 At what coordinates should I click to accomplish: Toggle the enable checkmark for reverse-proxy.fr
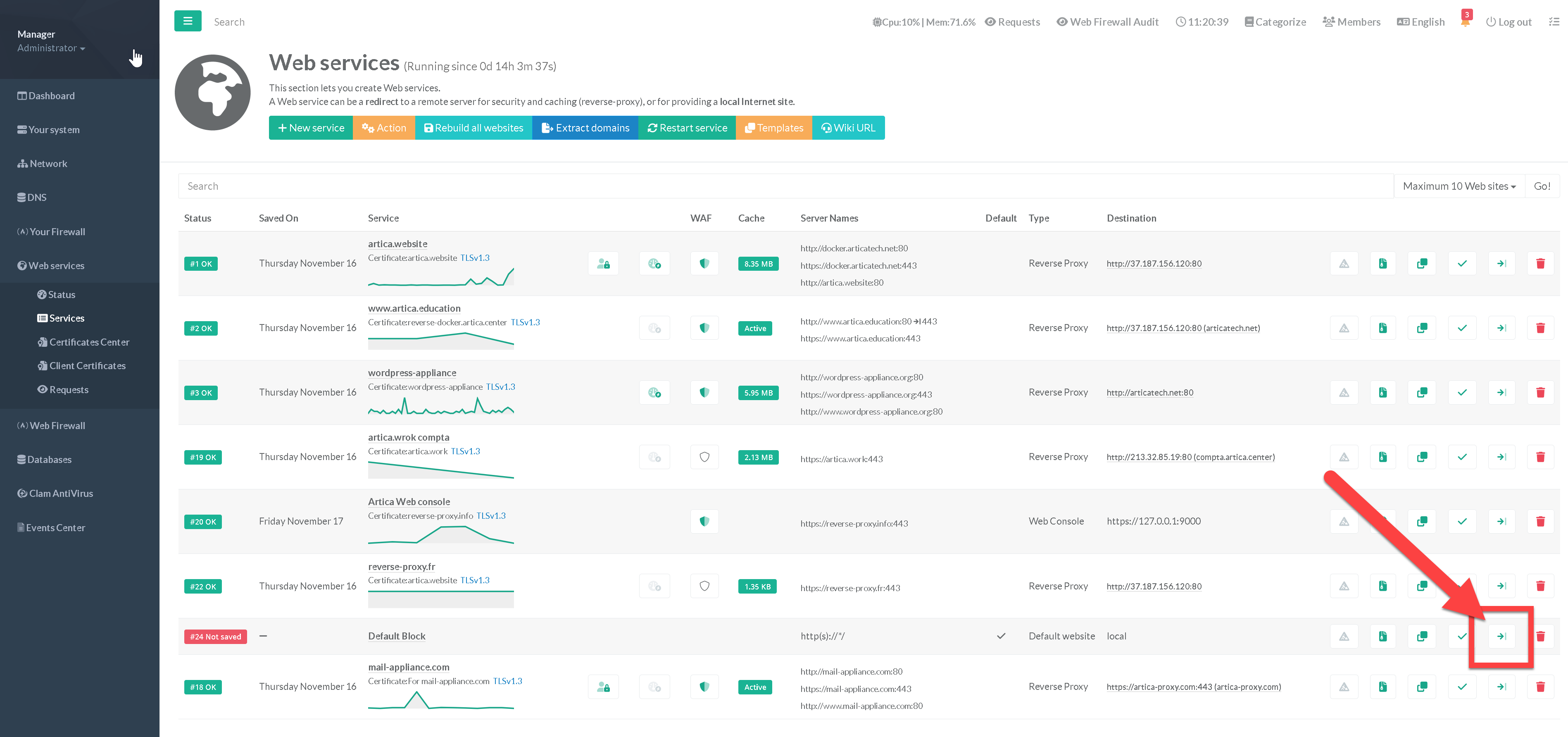pyautogui.click(x=1462, y=587)
